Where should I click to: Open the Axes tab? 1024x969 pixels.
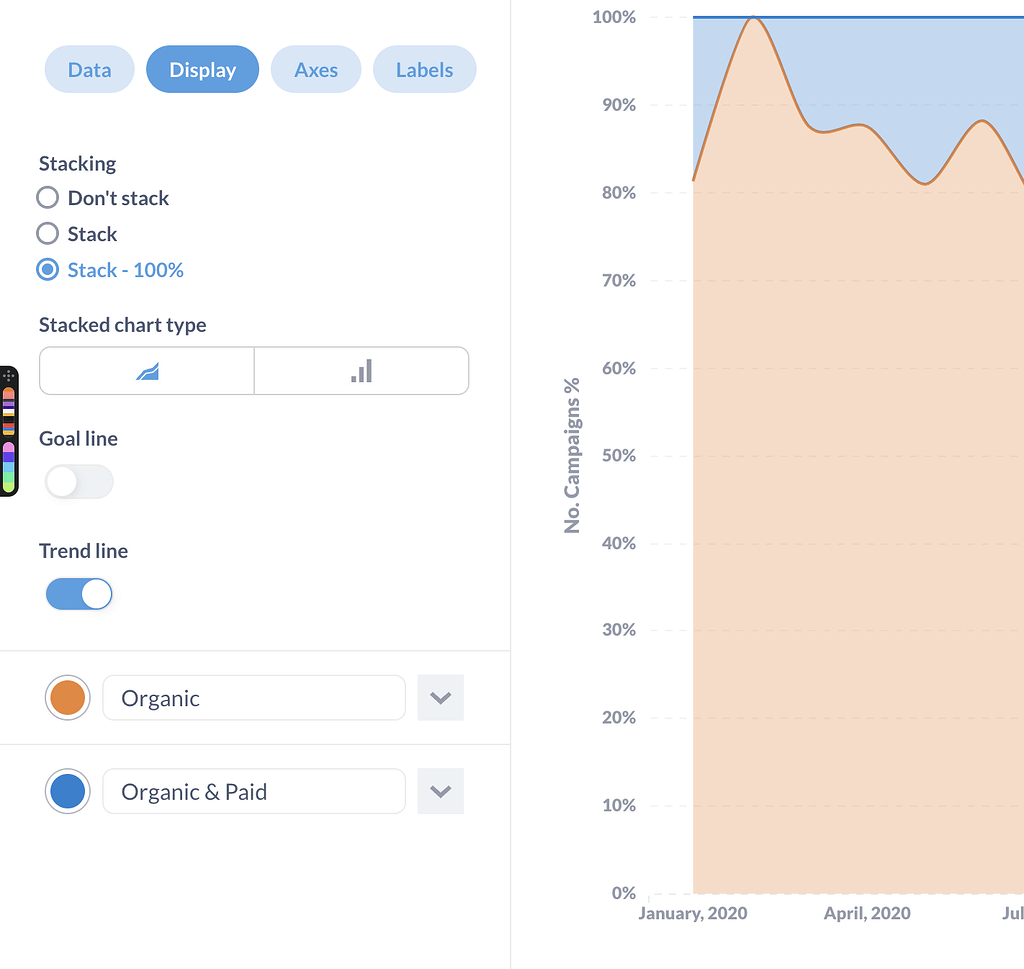pyautogui.click(x=315, y=69)
